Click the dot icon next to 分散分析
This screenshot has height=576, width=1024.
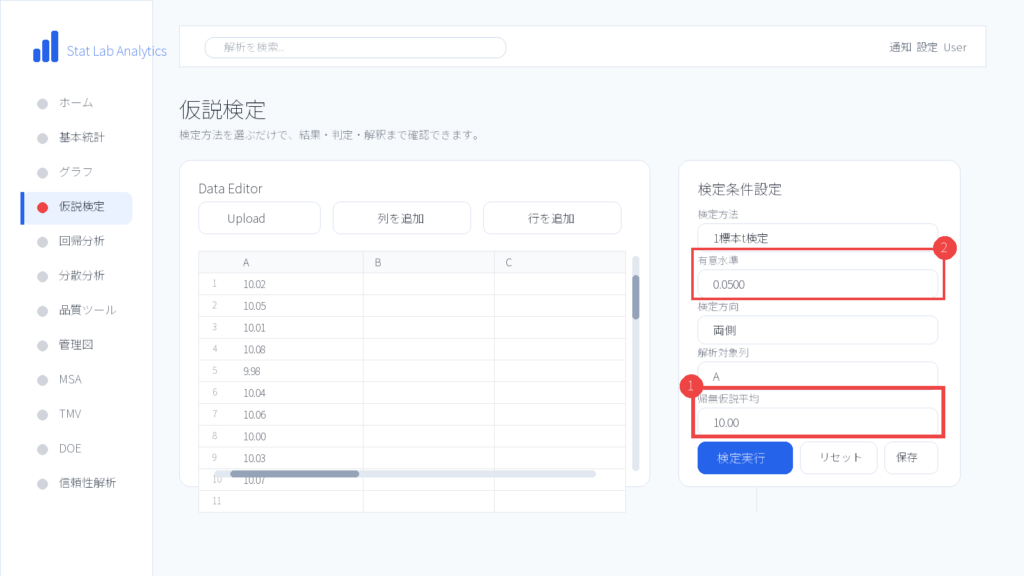coord(42,277)
